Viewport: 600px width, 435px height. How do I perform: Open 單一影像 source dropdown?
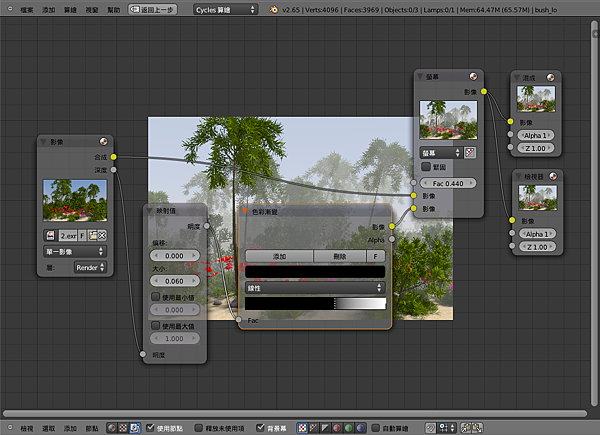tap(75, 251)
